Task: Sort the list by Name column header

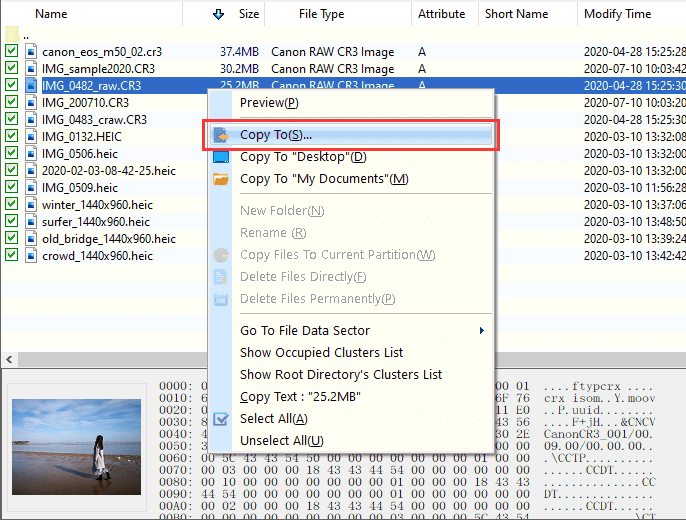Action: [51, 14]
